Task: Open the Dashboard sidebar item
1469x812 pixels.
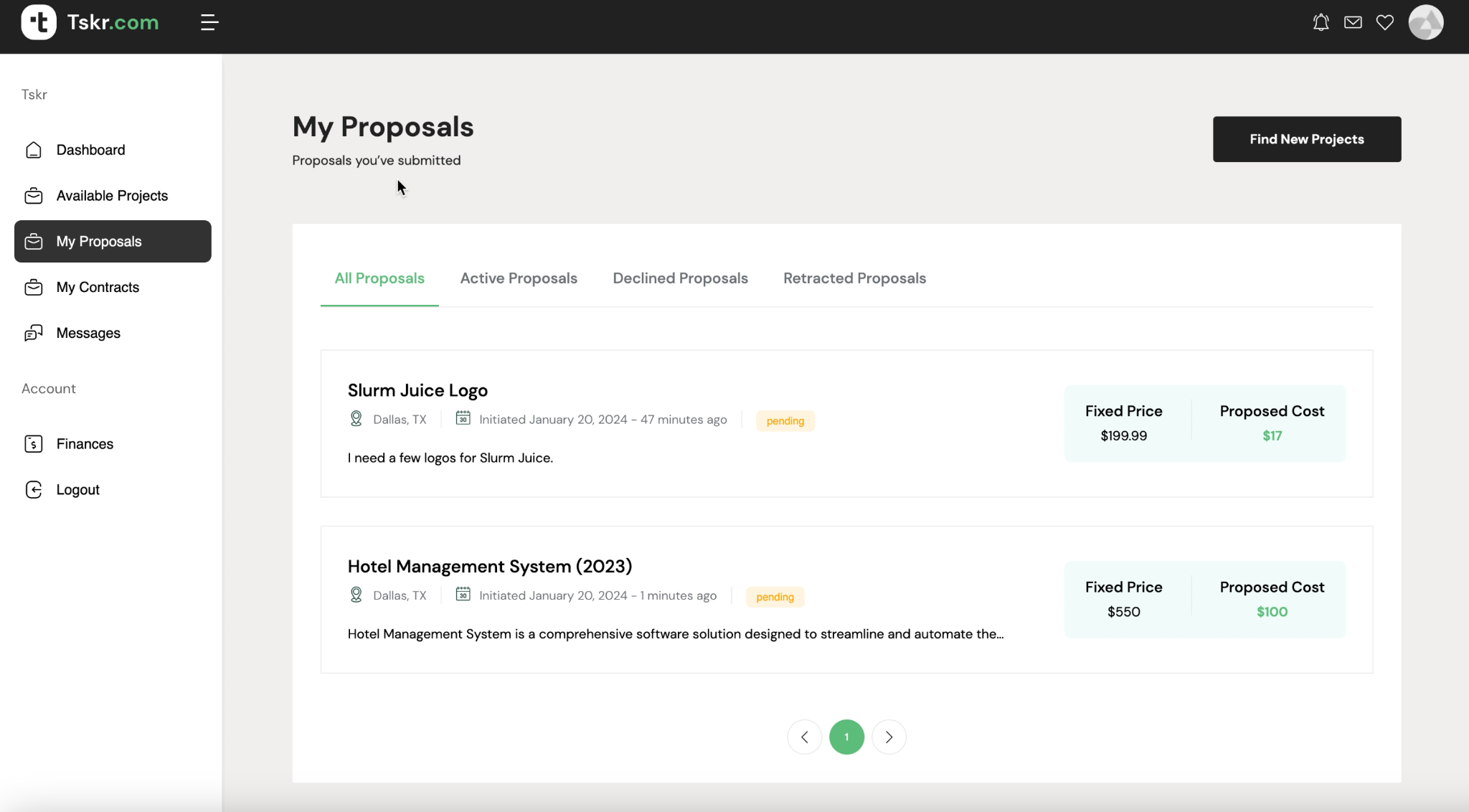Action: point(90,150)
